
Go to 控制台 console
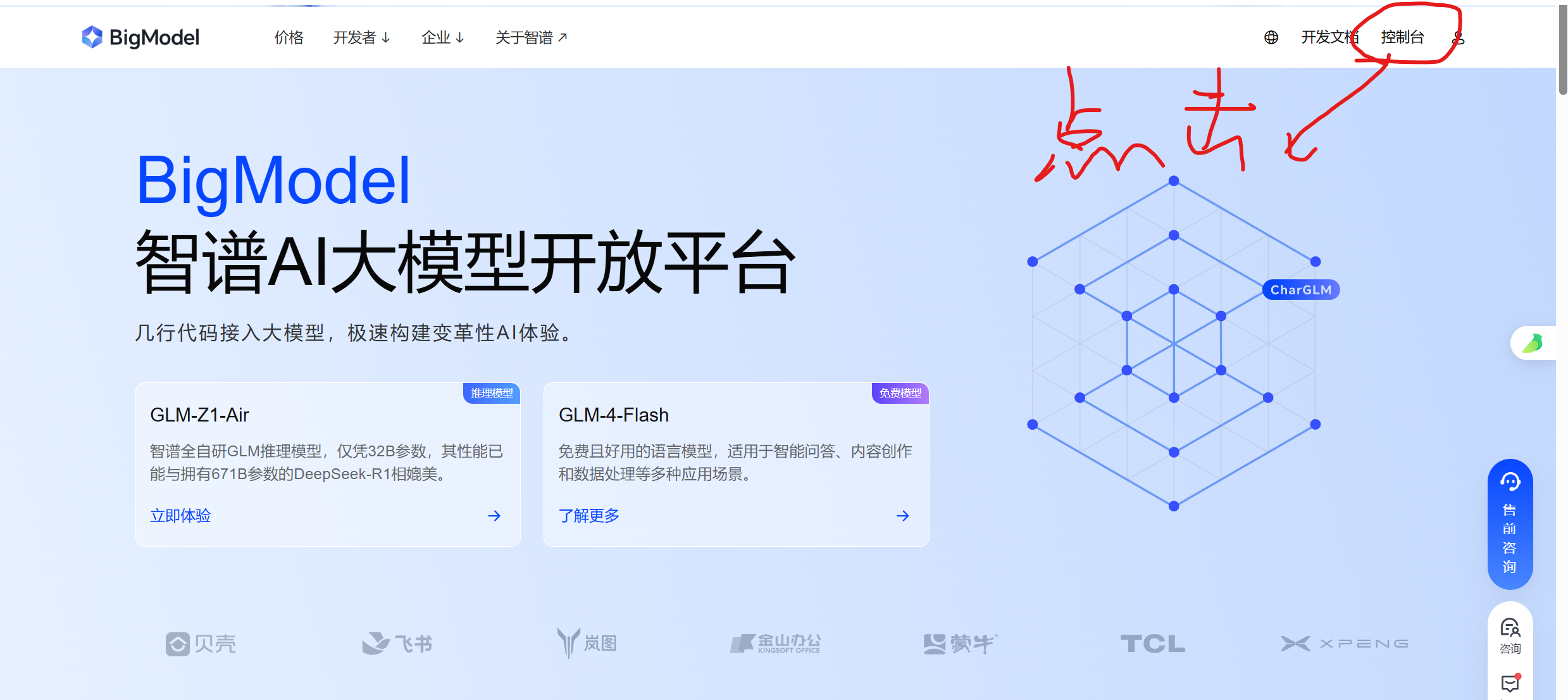click(x=1402, y=37)
